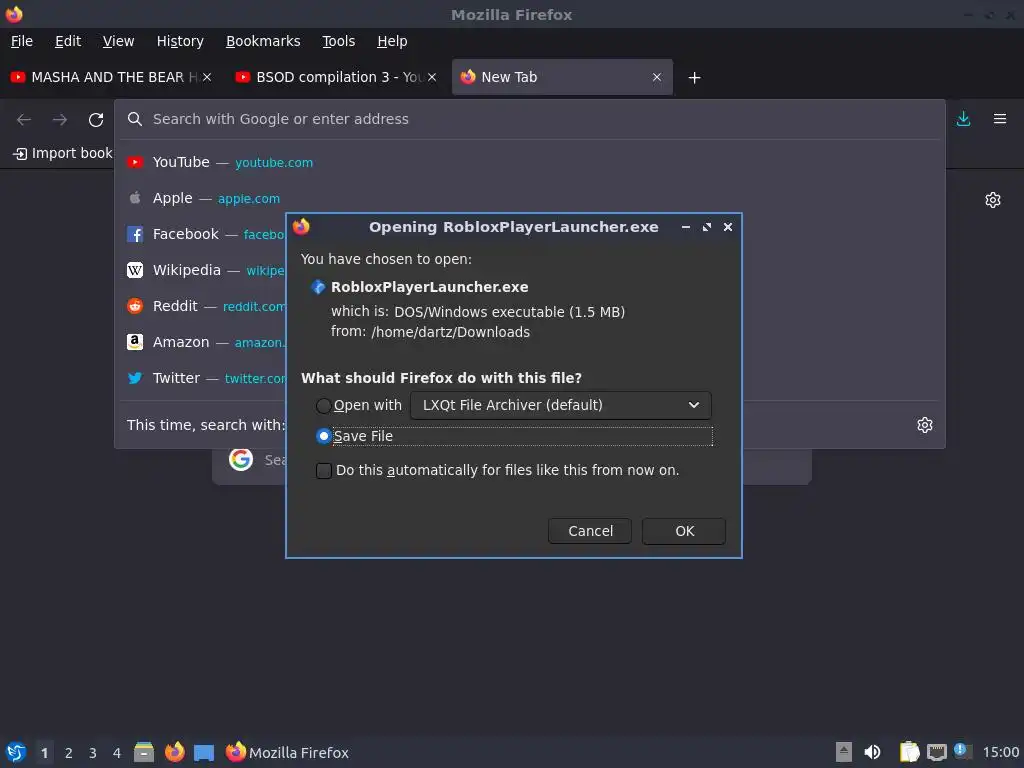Close the BSOD compilation 3 tab

coord(432,77)
